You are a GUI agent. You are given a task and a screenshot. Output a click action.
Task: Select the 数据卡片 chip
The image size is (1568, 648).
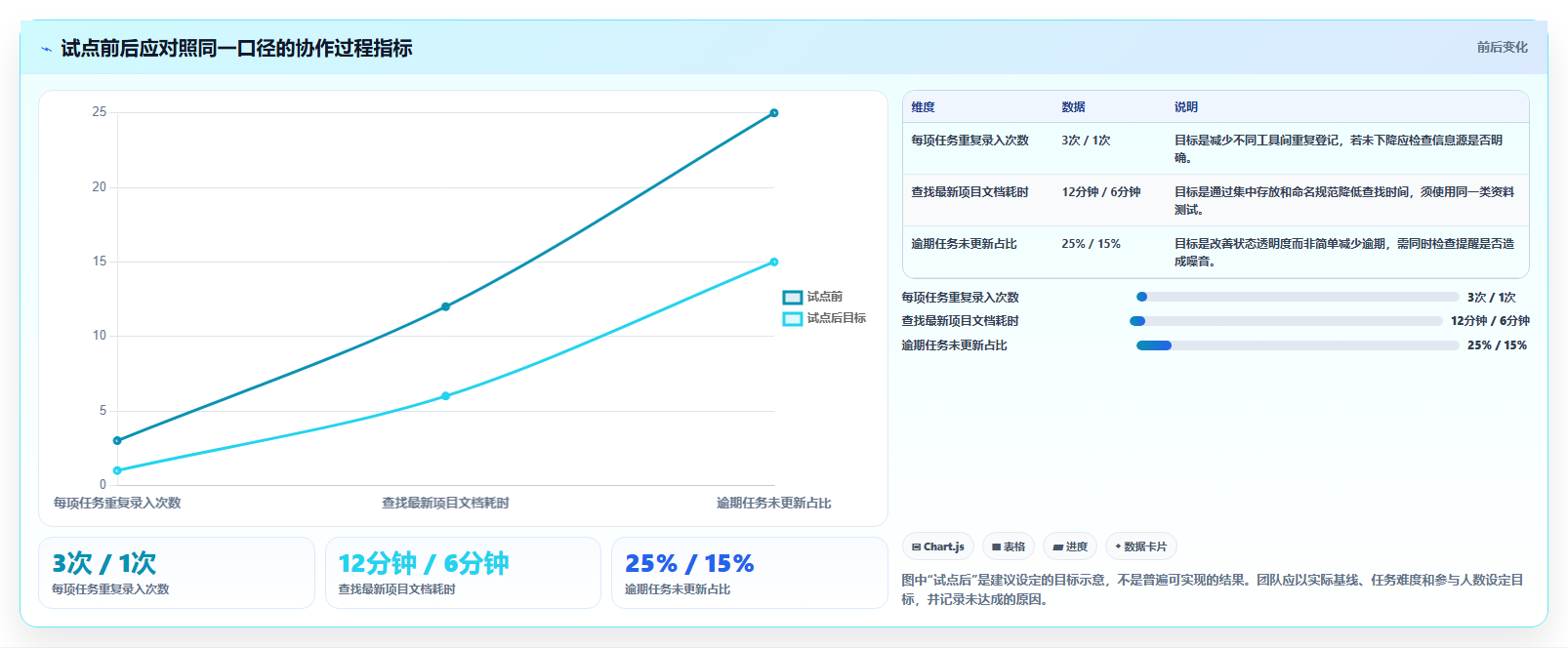1141,547
